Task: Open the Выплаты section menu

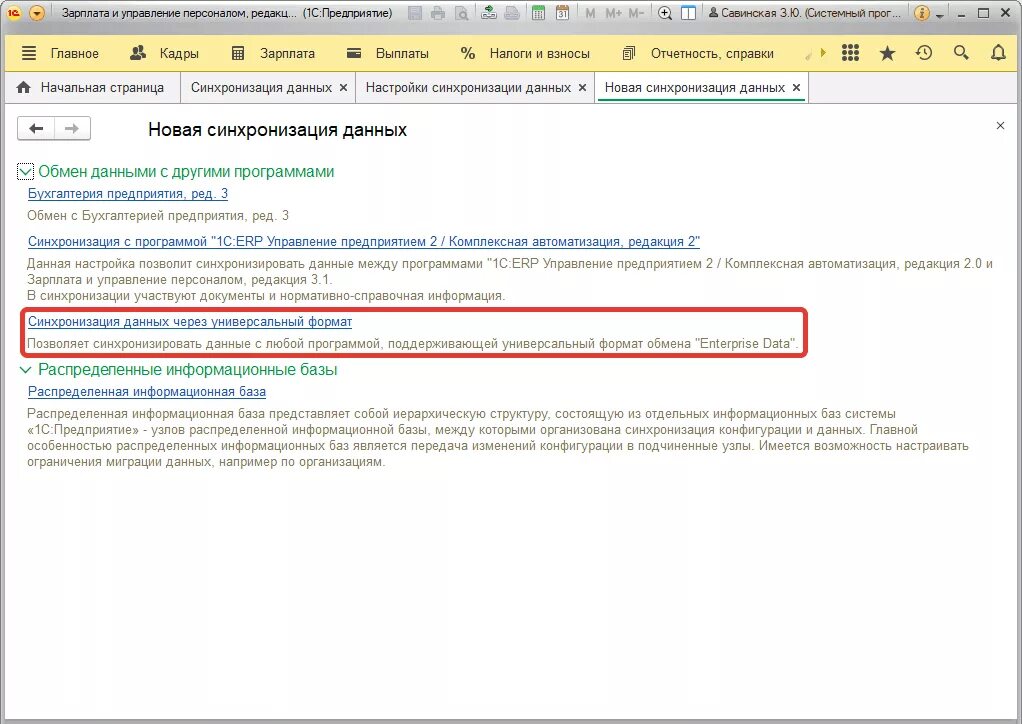Action: [402, 53]
